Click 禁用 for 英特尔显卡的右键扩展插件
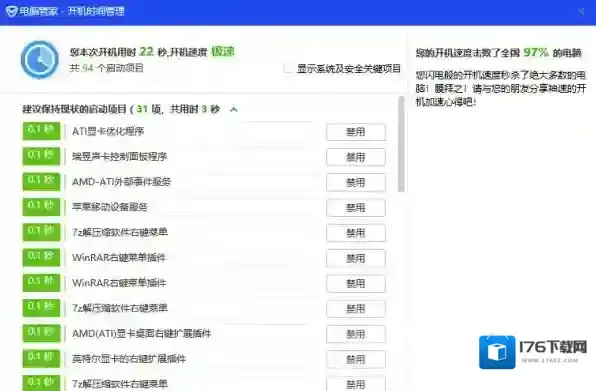Viewport: 596px width, 391px height. pos(356,359)
